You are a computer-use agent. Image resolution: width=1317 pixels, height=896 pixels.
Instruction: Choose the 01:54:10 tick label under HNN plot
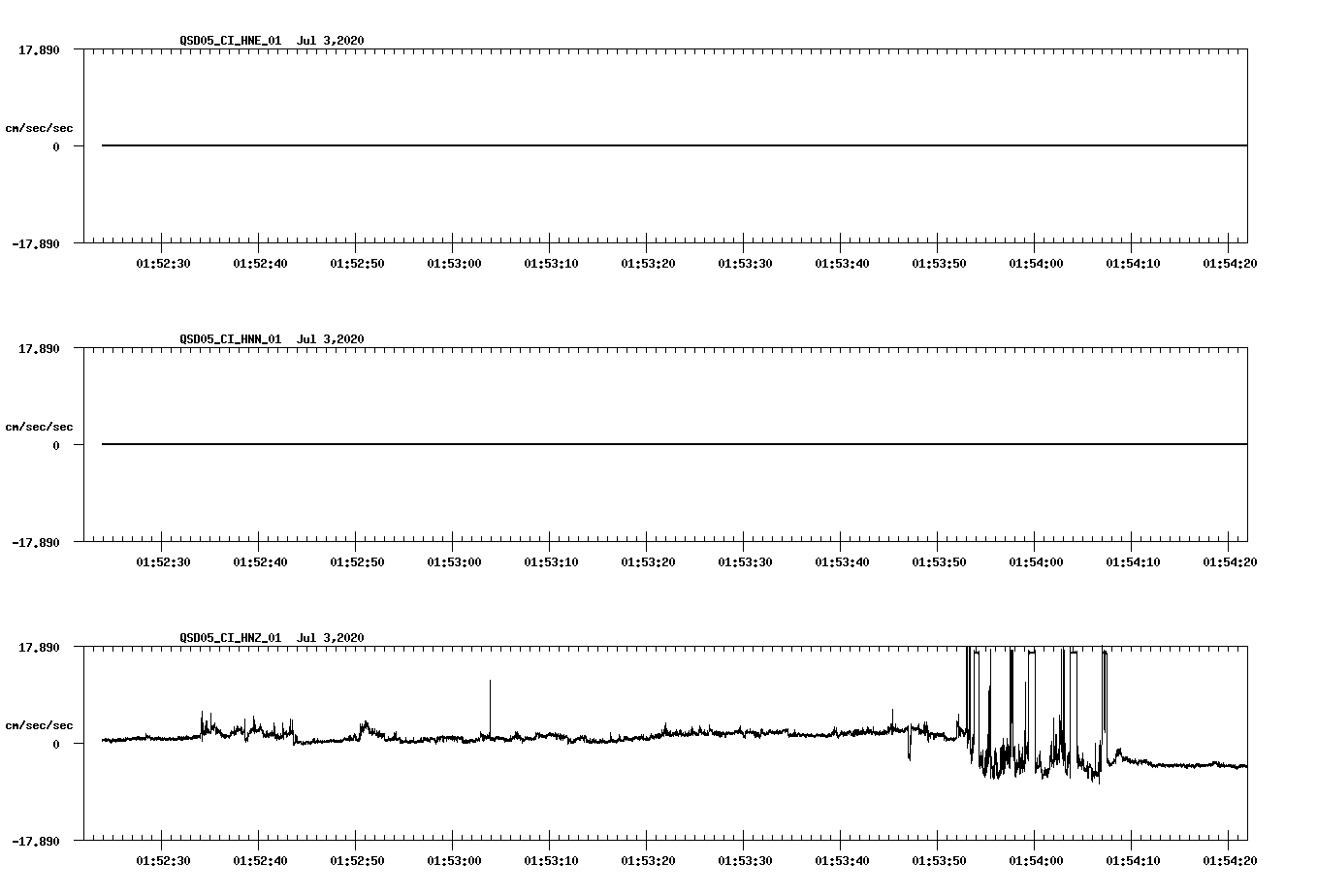[x=1133, y=561]
